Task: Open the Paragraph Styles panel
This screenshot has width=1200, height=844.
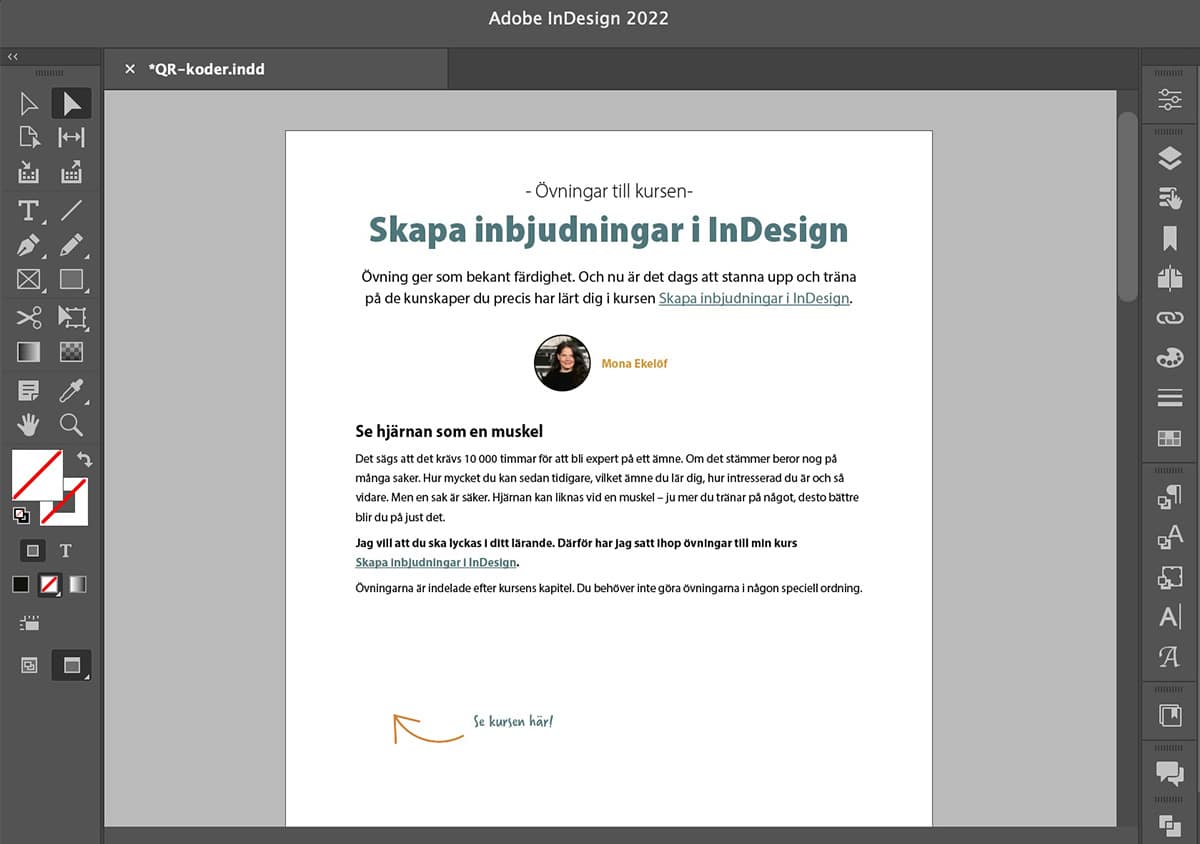Action: [x=1169, y=497]
